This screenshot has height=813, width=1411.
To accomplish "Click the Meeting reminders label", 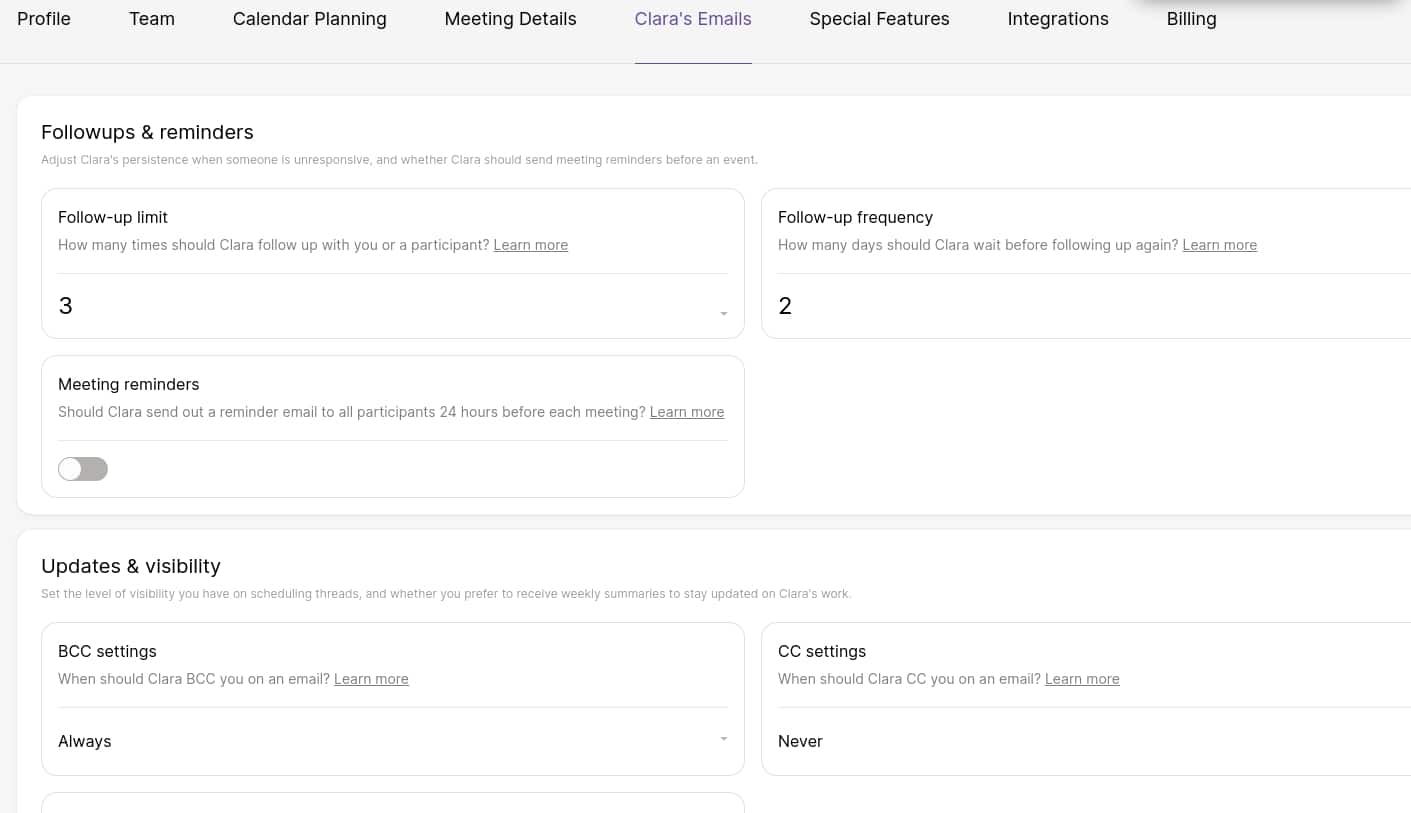I will 129,384.
